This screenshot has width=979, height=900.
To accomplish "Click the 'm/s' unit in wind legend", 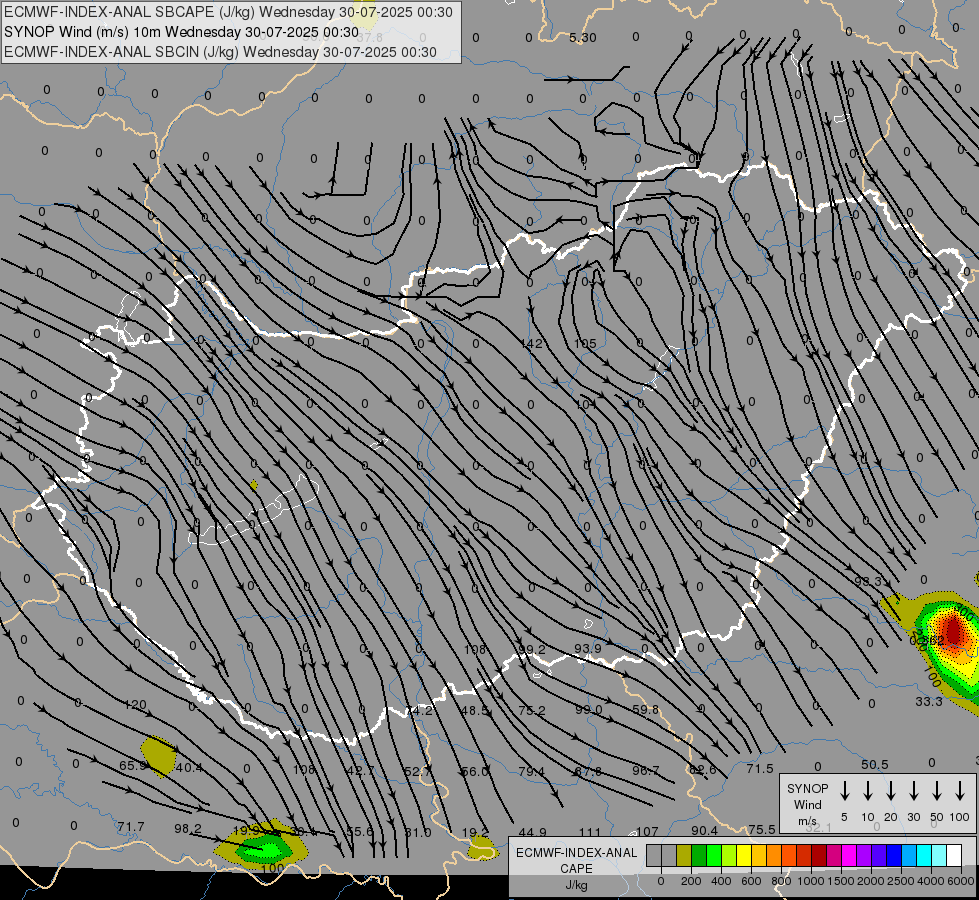I will (x=807, y=821).
